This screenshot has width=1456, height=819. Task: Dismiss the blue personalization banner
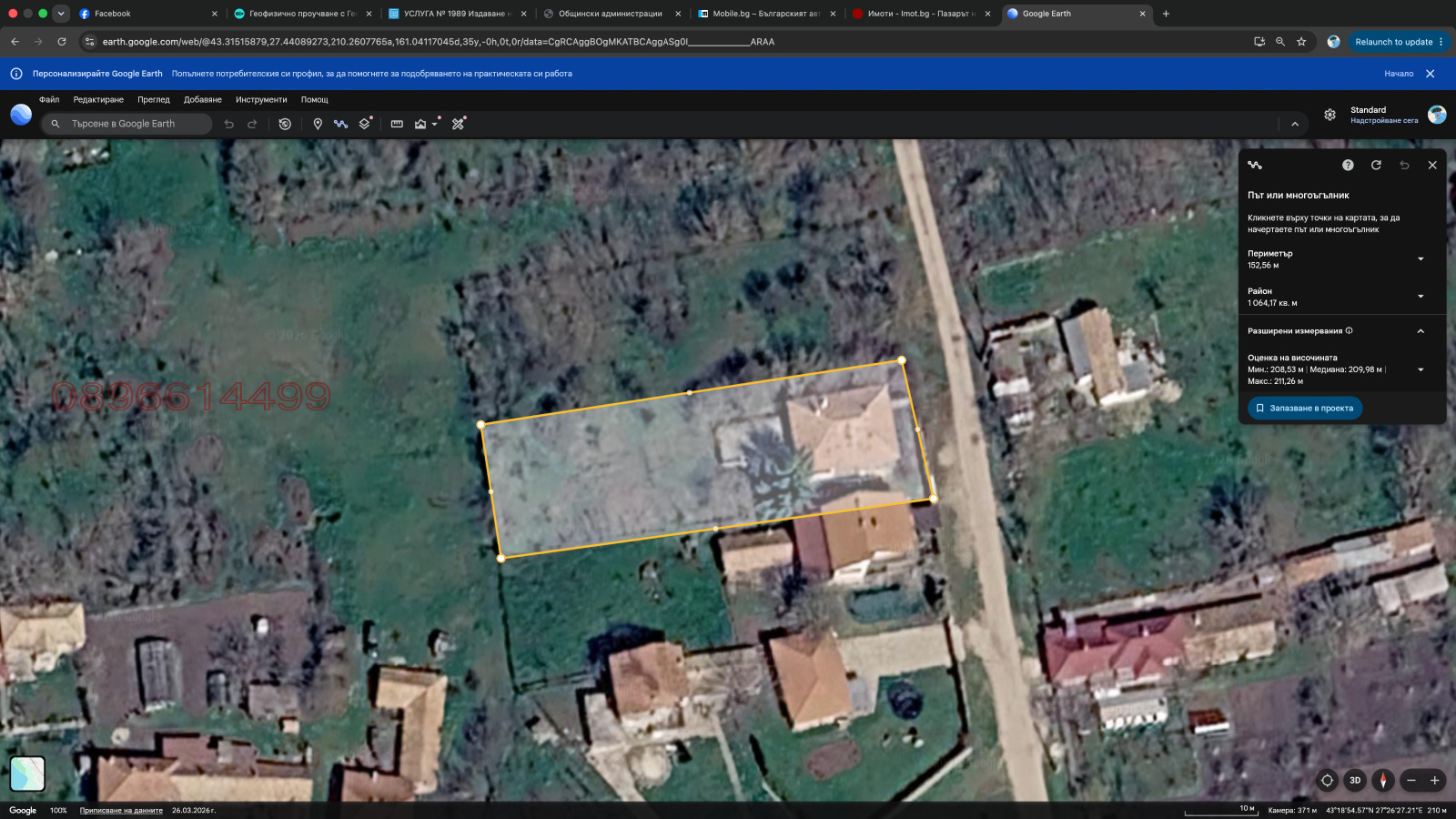tap(1431, 74)
